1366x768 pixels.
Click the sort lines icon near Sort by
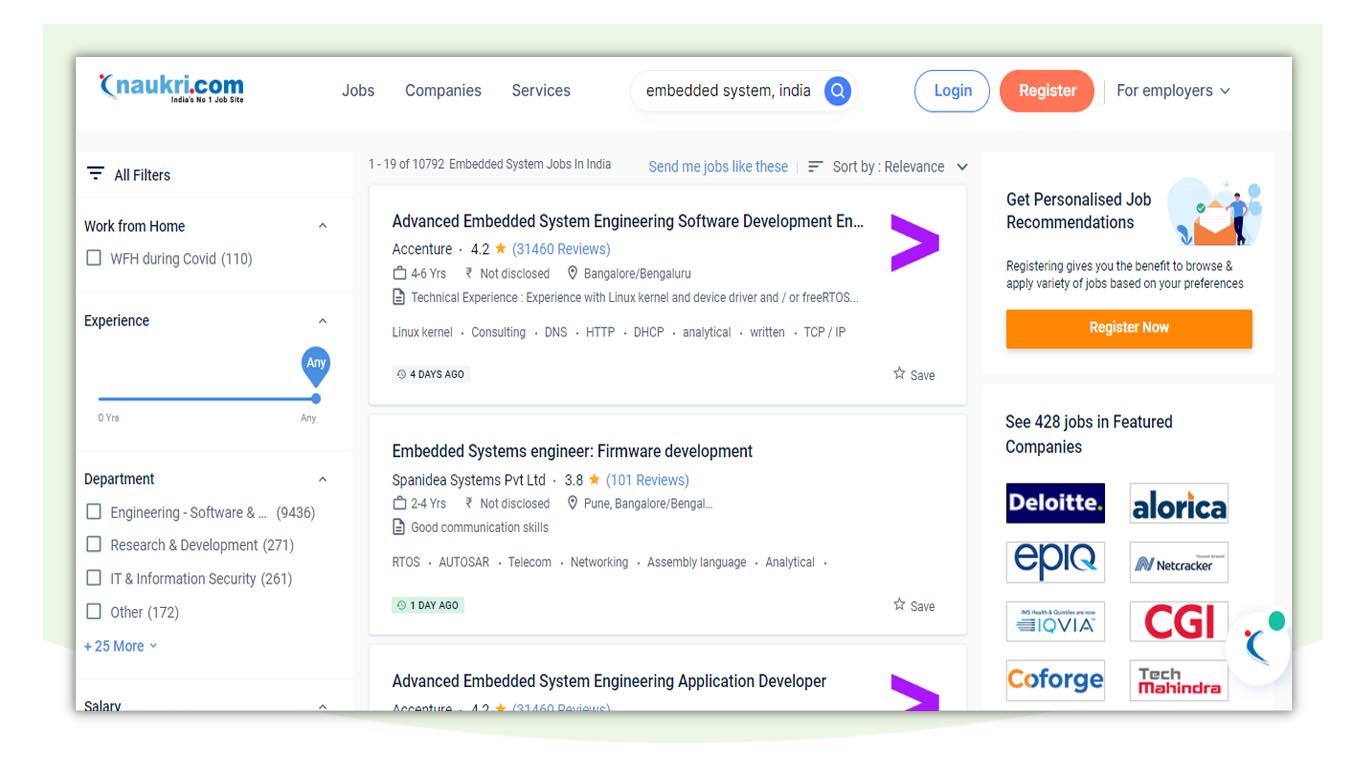pyautogui.click(x=816, y=167)
